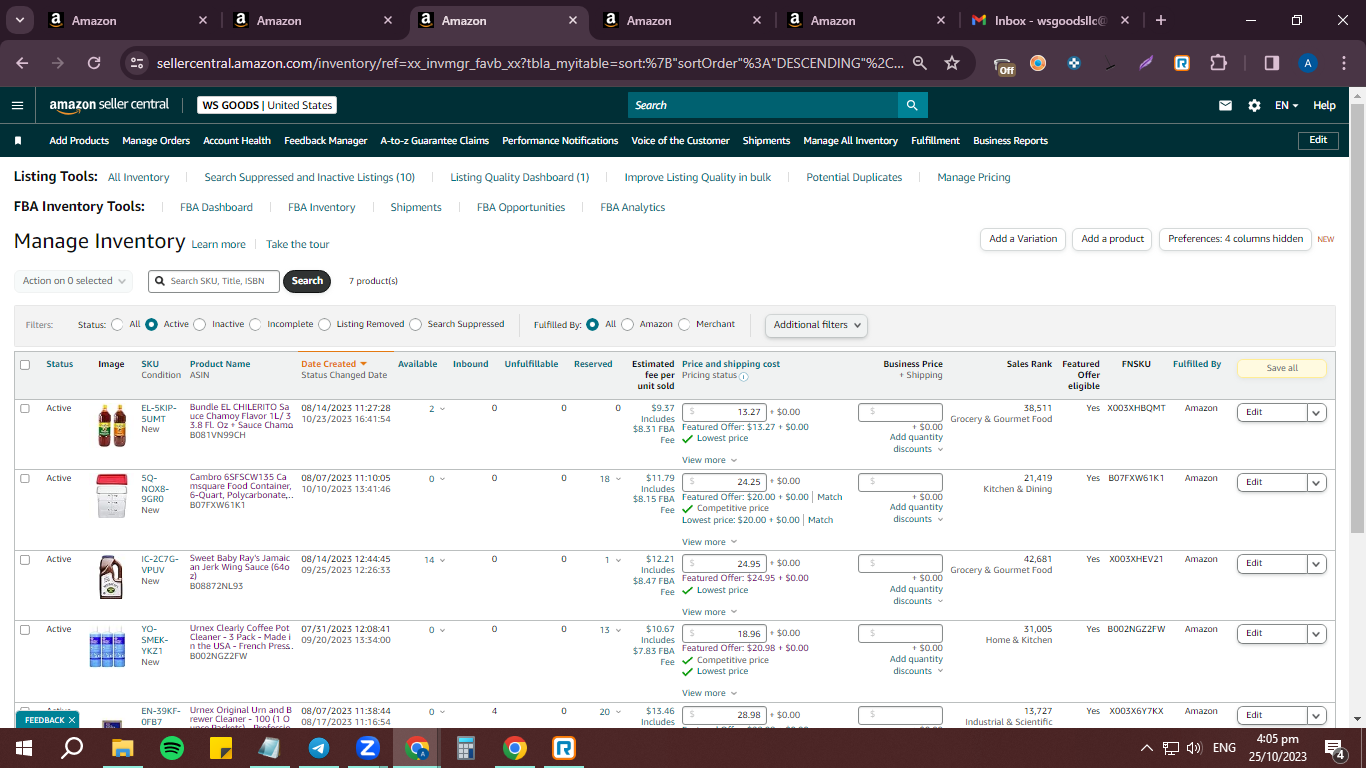Open the browser extensions puzzle icon

(x=1218, y=62)
